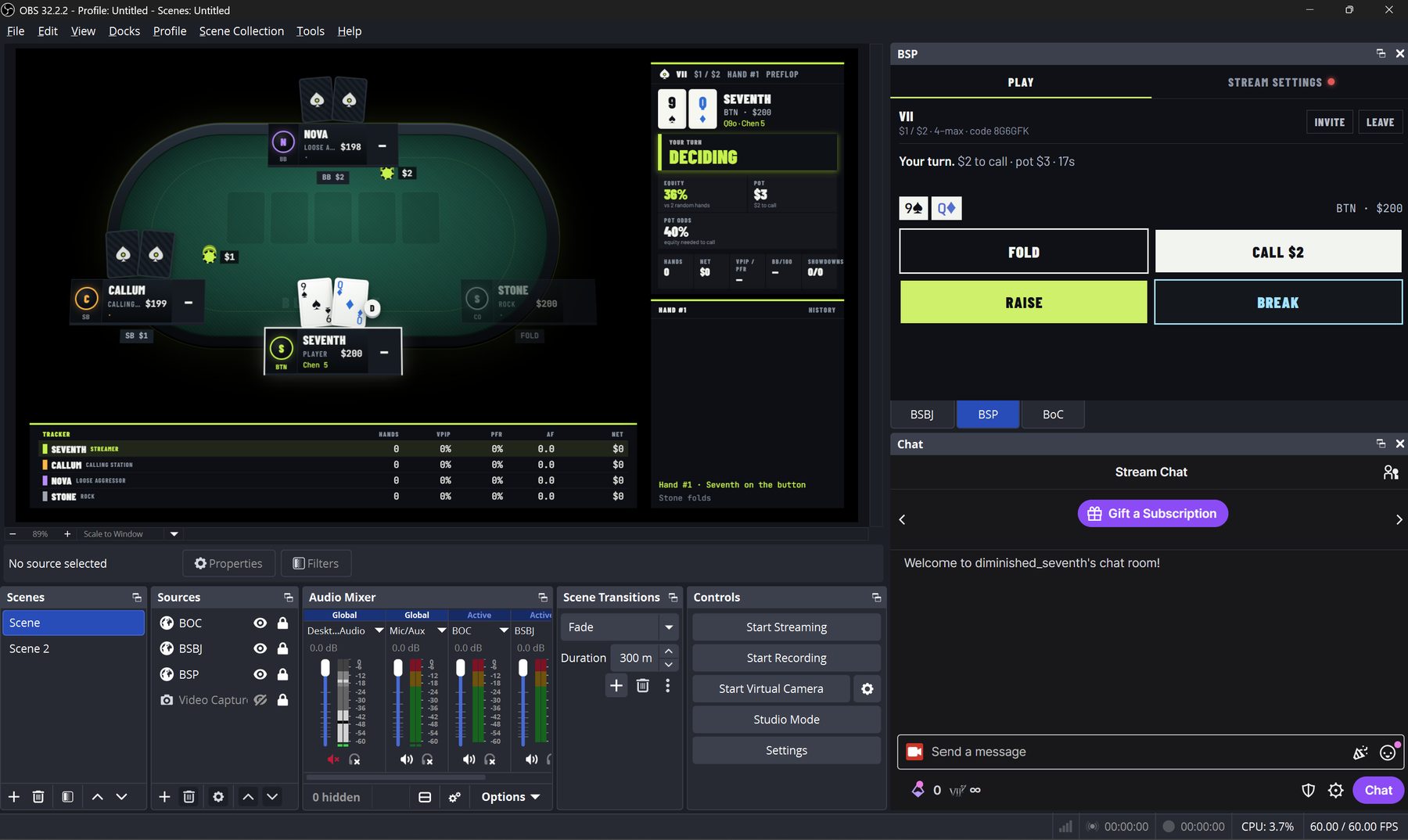Expand BOC audio channel menu arrow
The height and width of the screenshot is (840, 1408).
505,630
